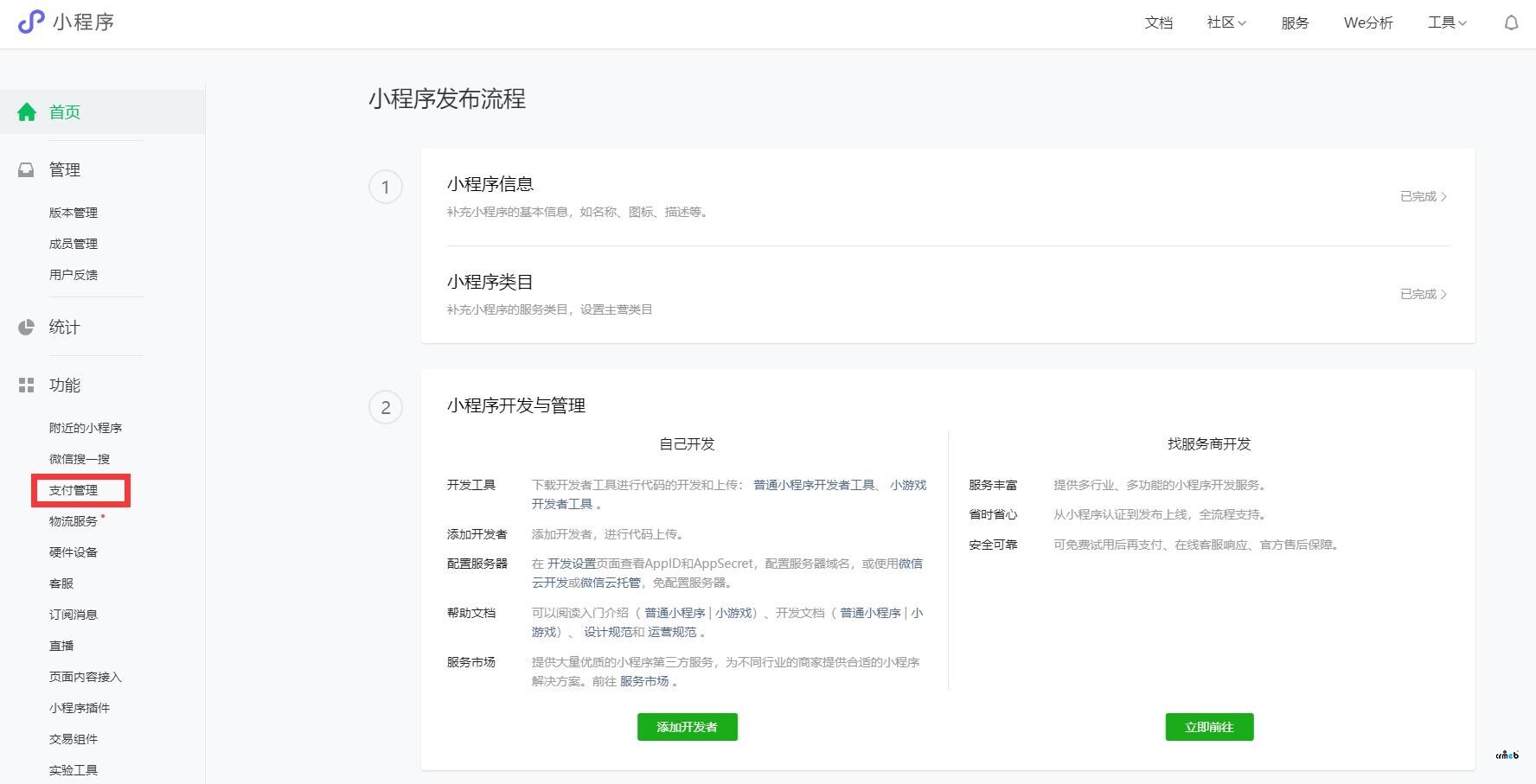Click the 帮助文档 label

point(471,613)
